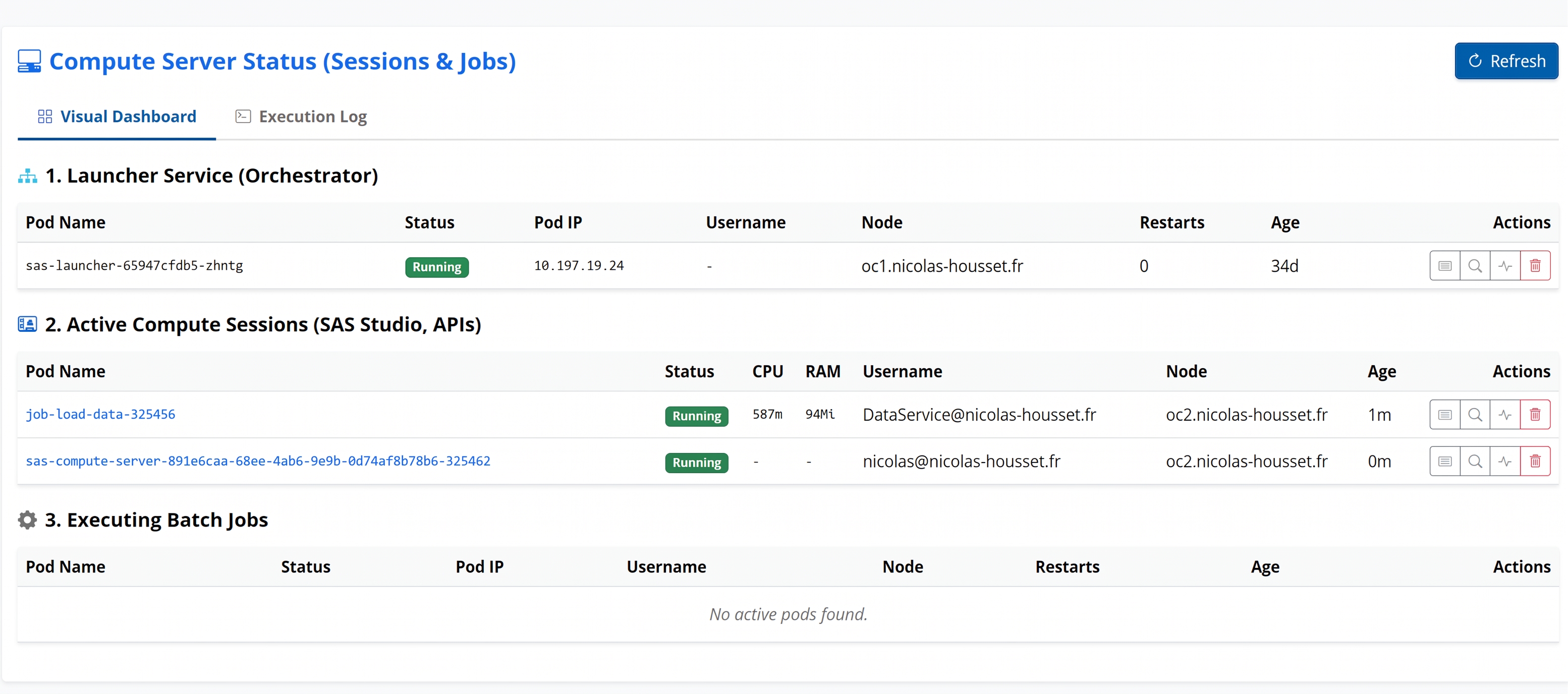1568x694 pixels.
Task: Click the Refresh button
Action: point(1506,61)
